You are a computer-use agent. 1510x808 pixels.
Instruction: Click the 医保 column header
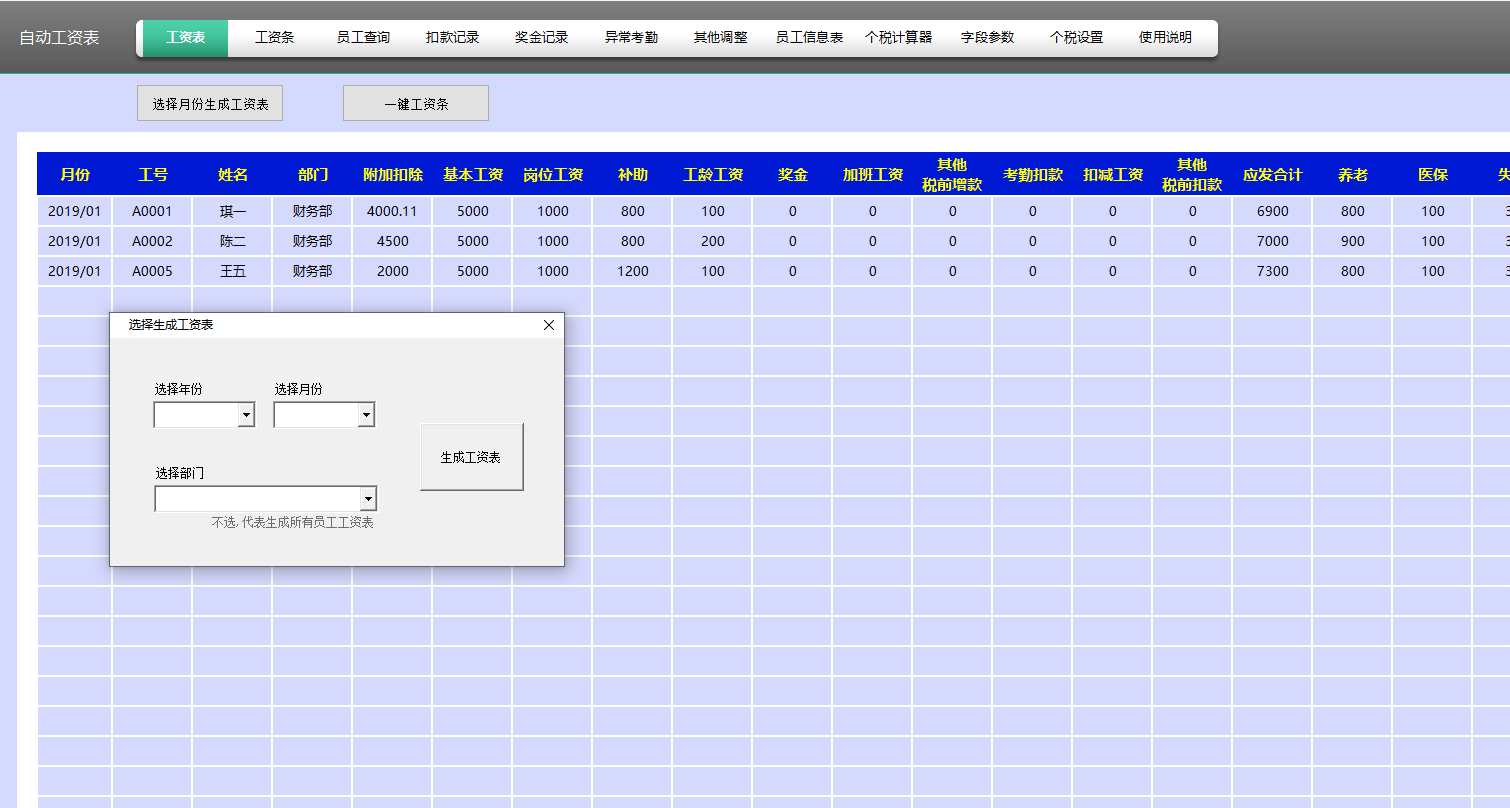tap(1432, 175)
